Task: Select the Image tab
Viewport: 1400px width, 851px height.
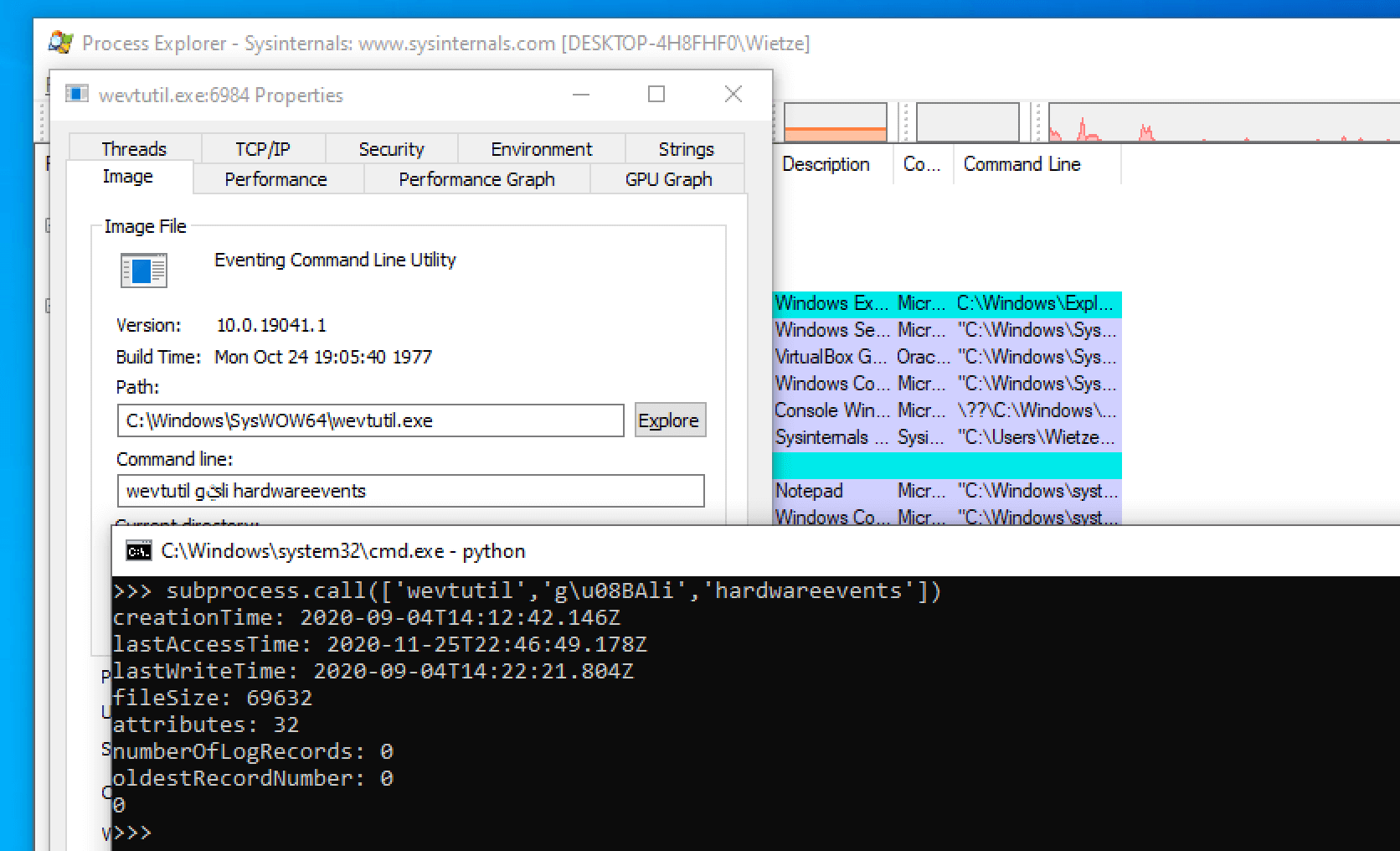Action: [x=128, y=177]
